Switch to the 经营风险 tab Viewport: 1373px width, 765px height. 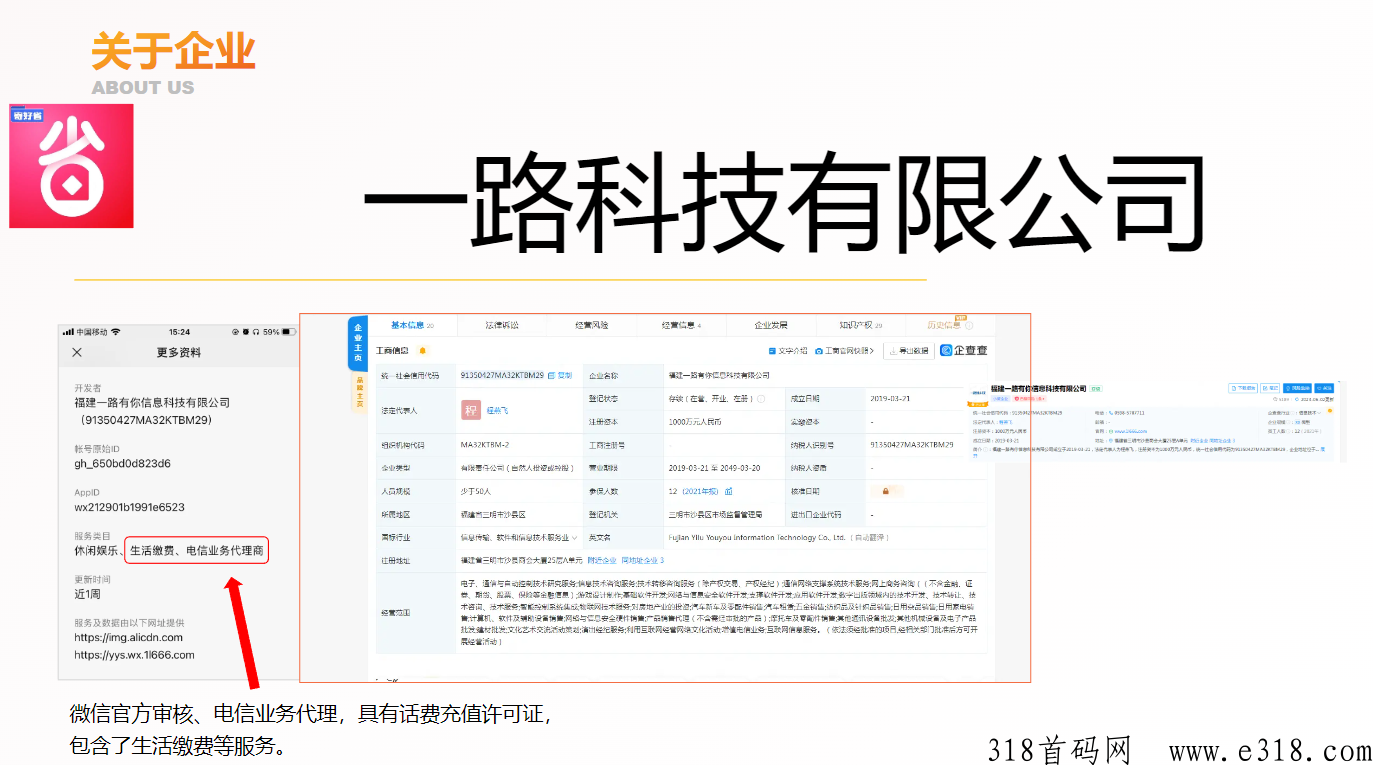click(x=591, y=325)
